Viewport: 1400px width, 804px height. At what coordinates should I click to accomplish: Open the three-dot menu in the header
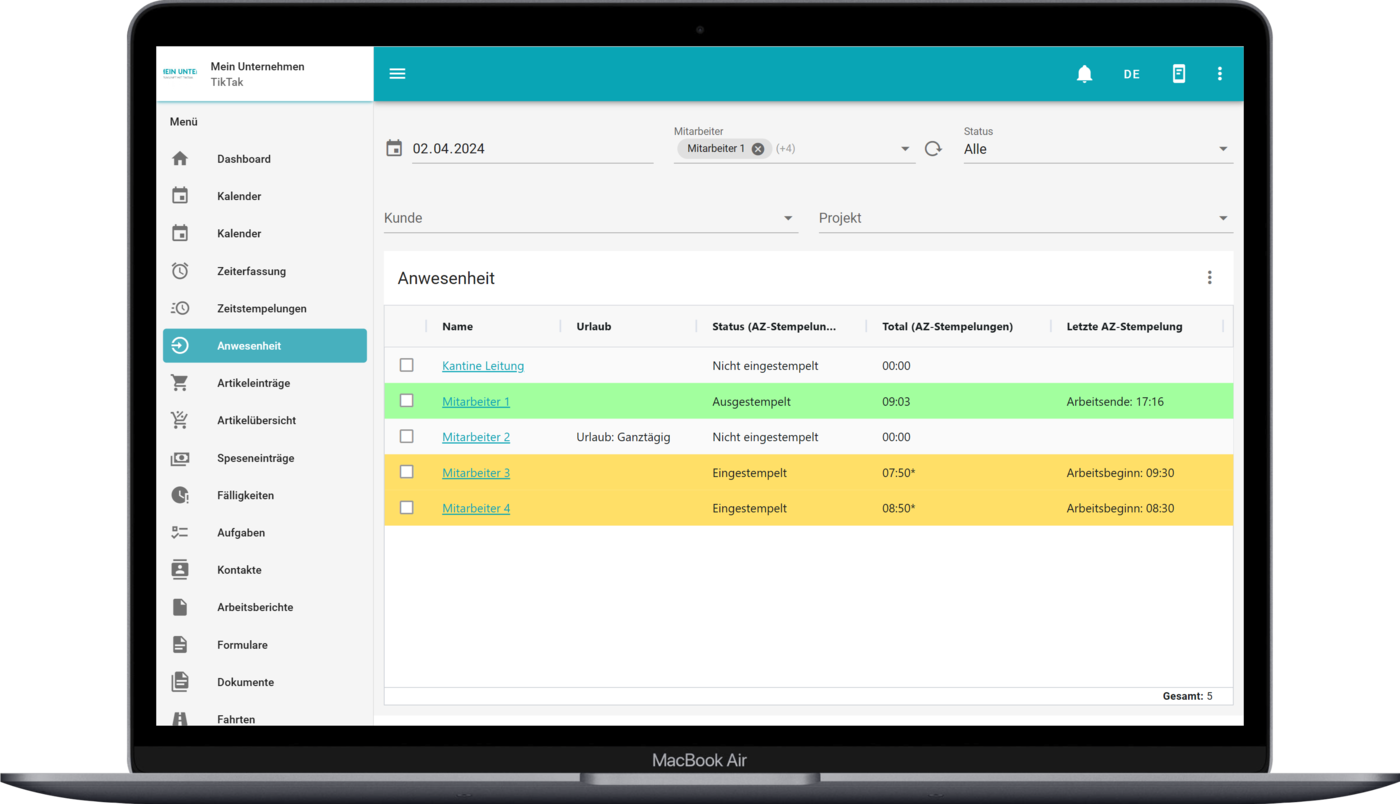coord(1219,74)
